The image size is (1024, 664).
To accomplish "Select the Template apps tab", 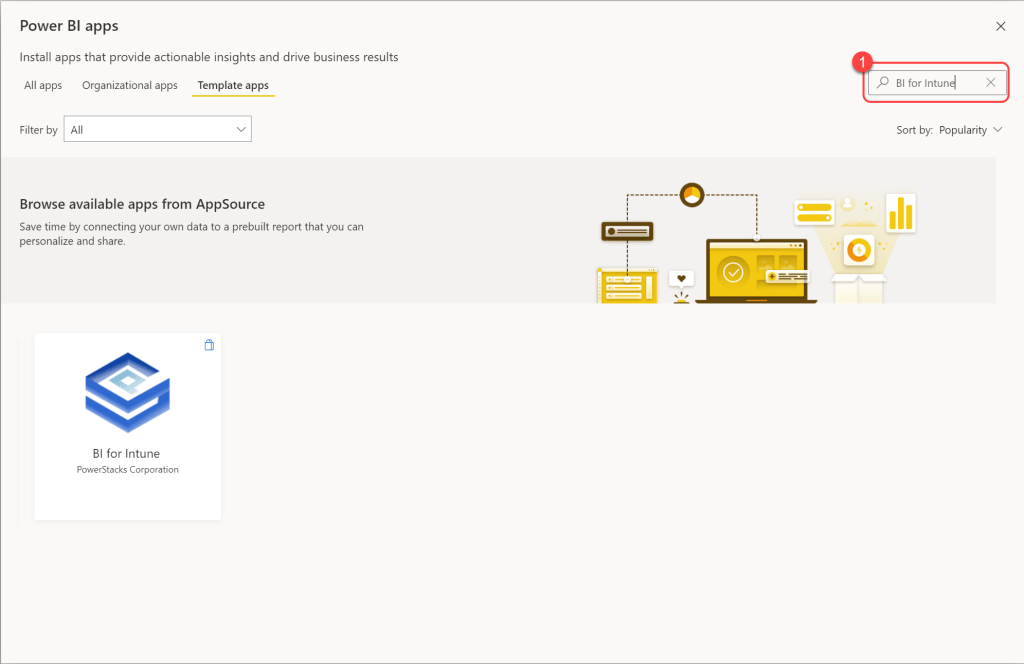I will pos(233,86).
